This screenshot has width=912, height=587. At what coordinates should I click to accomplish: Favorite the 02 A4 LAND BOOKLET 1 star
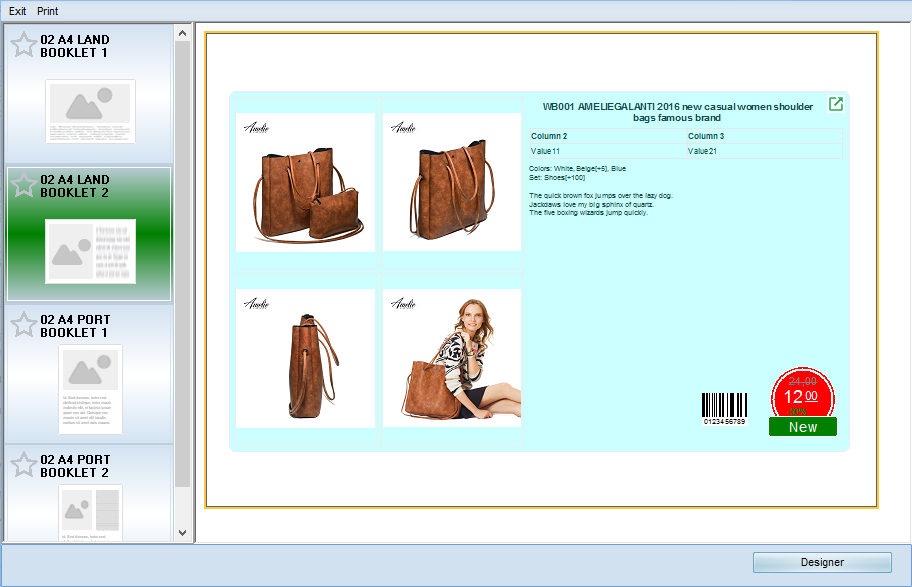23,45
